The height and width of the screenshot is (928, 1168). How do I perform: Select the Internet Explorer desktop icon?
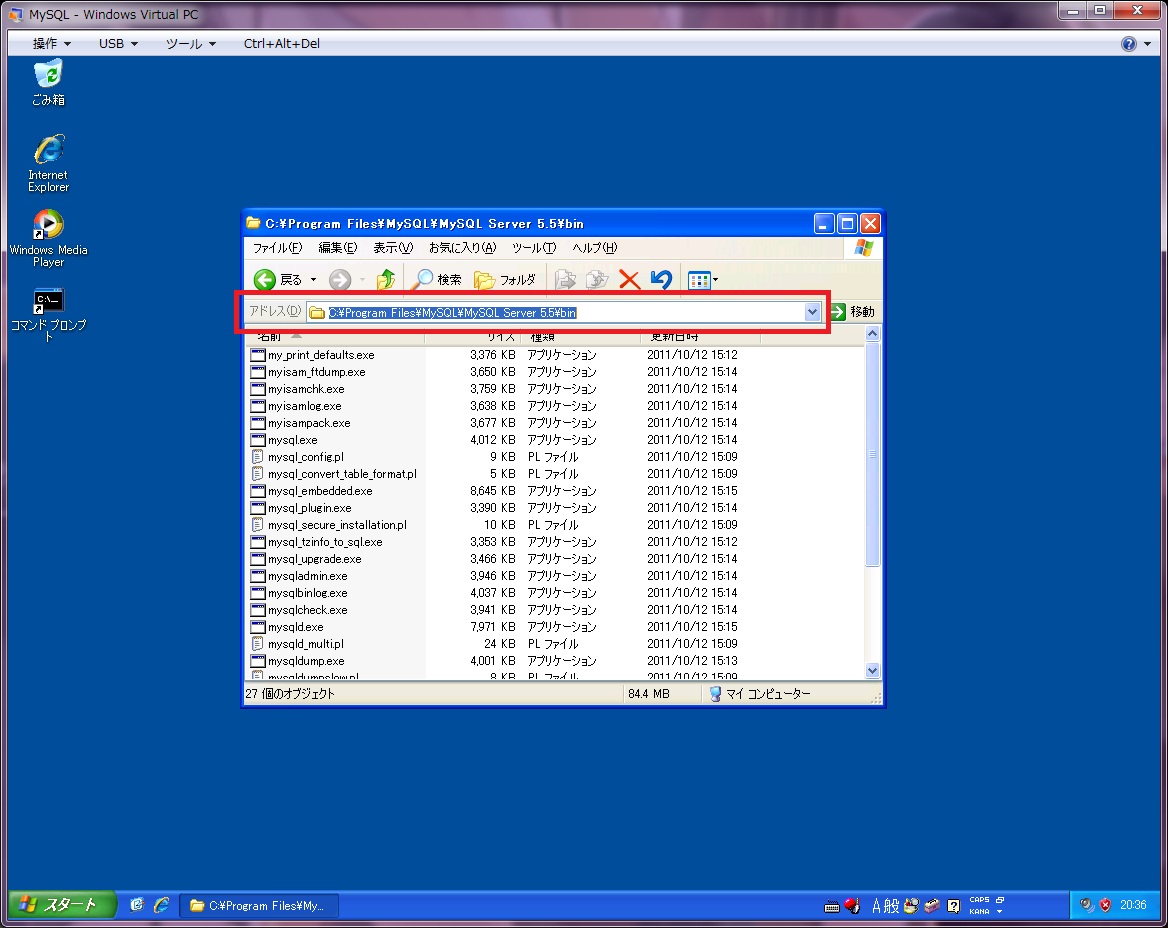point(48,164)
